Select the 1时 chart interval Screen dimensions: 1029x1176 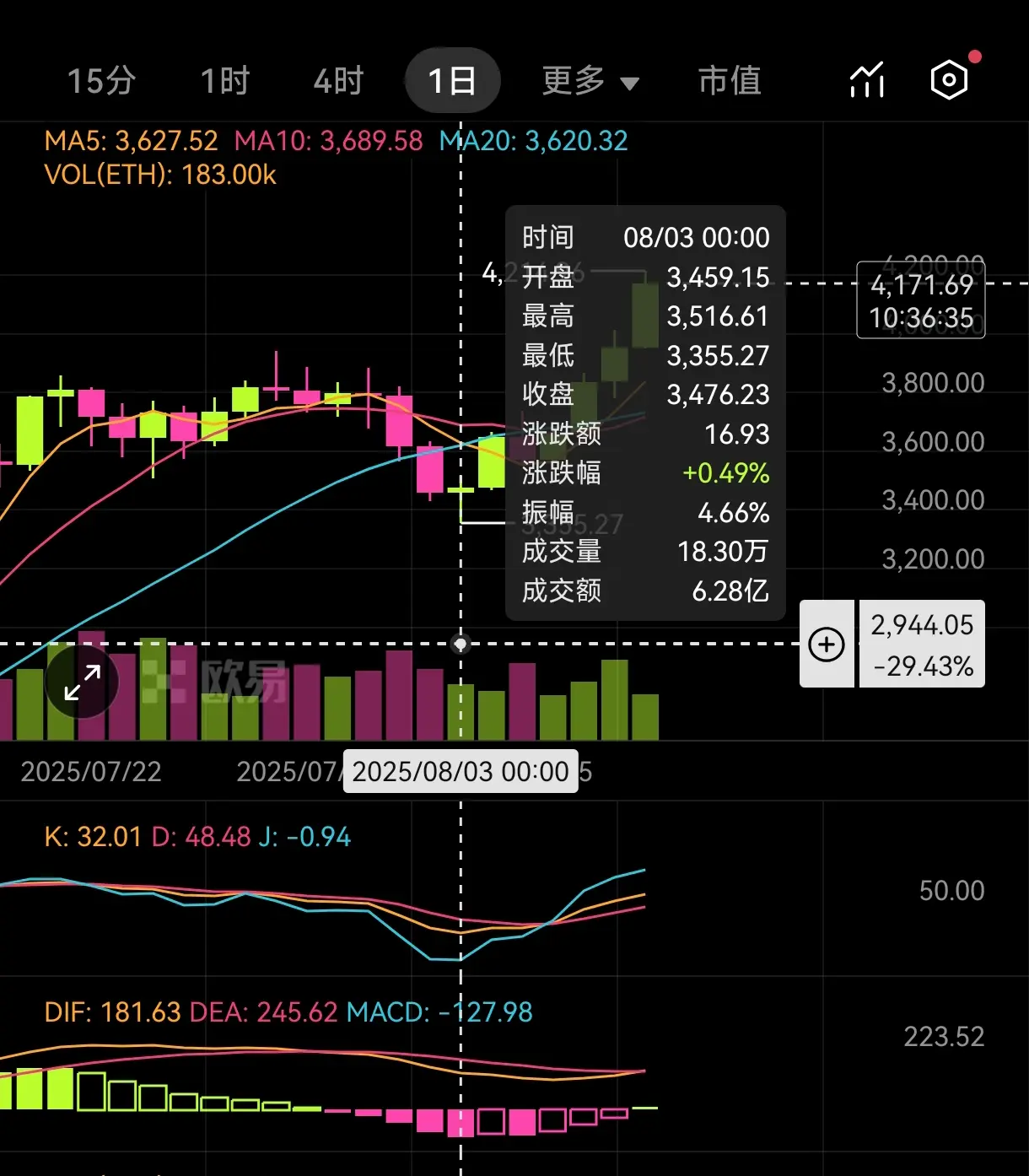[x=225, y=81]
